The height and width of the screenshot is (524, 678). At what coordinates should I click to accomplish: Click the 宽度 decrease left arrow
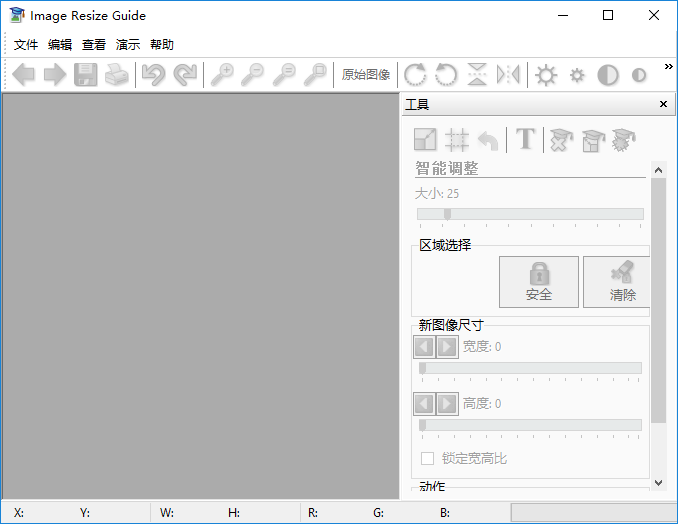[x=424, y=347]
